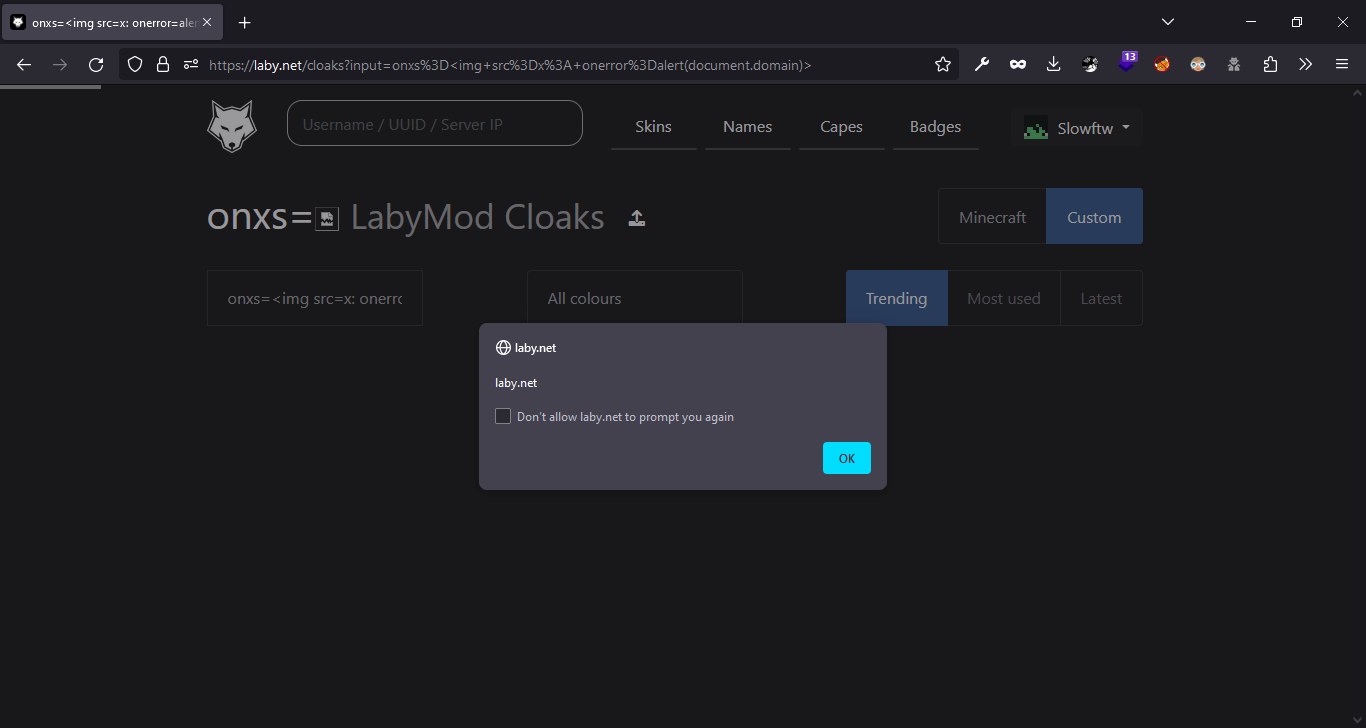Click the padlock site security icon
The image size is (1366, 728).
[163, 64]
